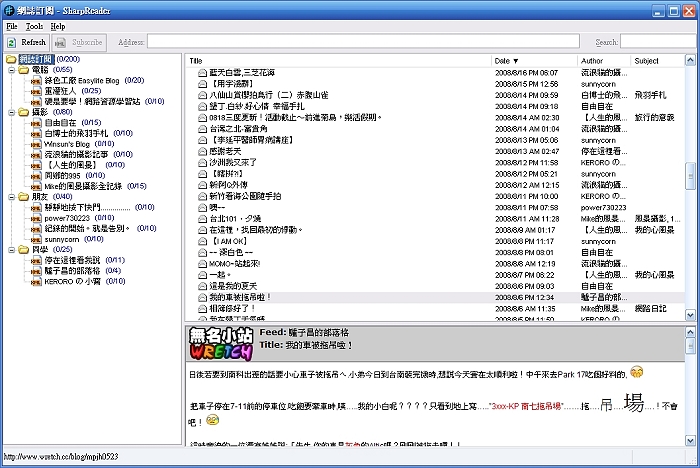Click envelope icon of 感謝老天 article
Image resolution: width=700 pixels, height=468 pixels.
[x=202, y=151]
